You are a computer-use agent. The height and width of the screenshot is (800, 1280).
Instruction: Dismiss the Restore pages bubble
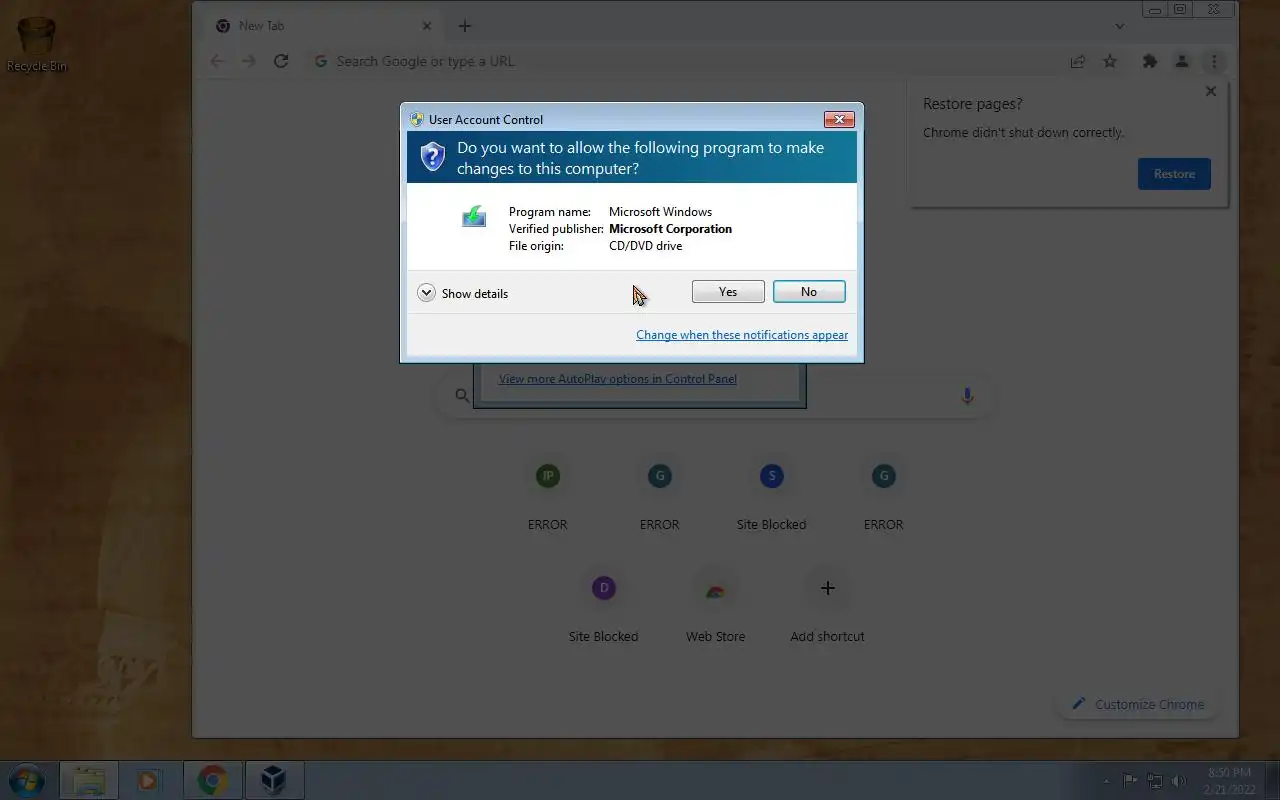pyautogui.click(x=1211, y=91)
